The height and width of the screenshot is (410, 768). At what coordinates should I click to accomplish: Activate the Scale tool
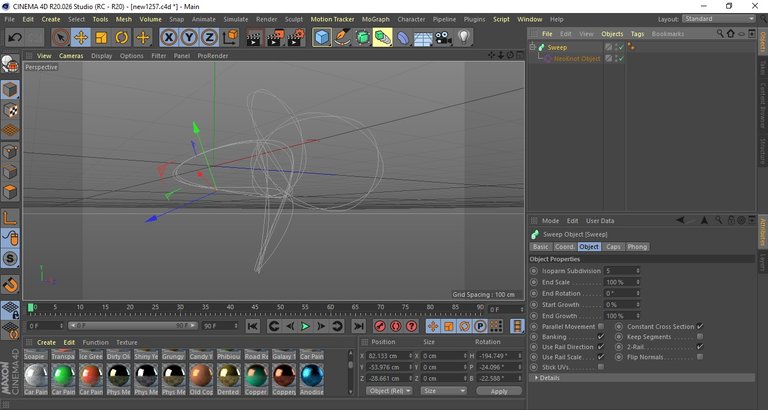pos(101,38)
